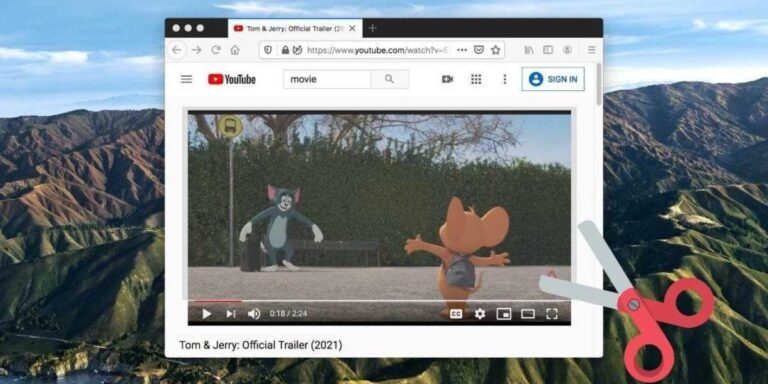
Task: Open page actions three-dots menu in URL bar
Action: 462,50
